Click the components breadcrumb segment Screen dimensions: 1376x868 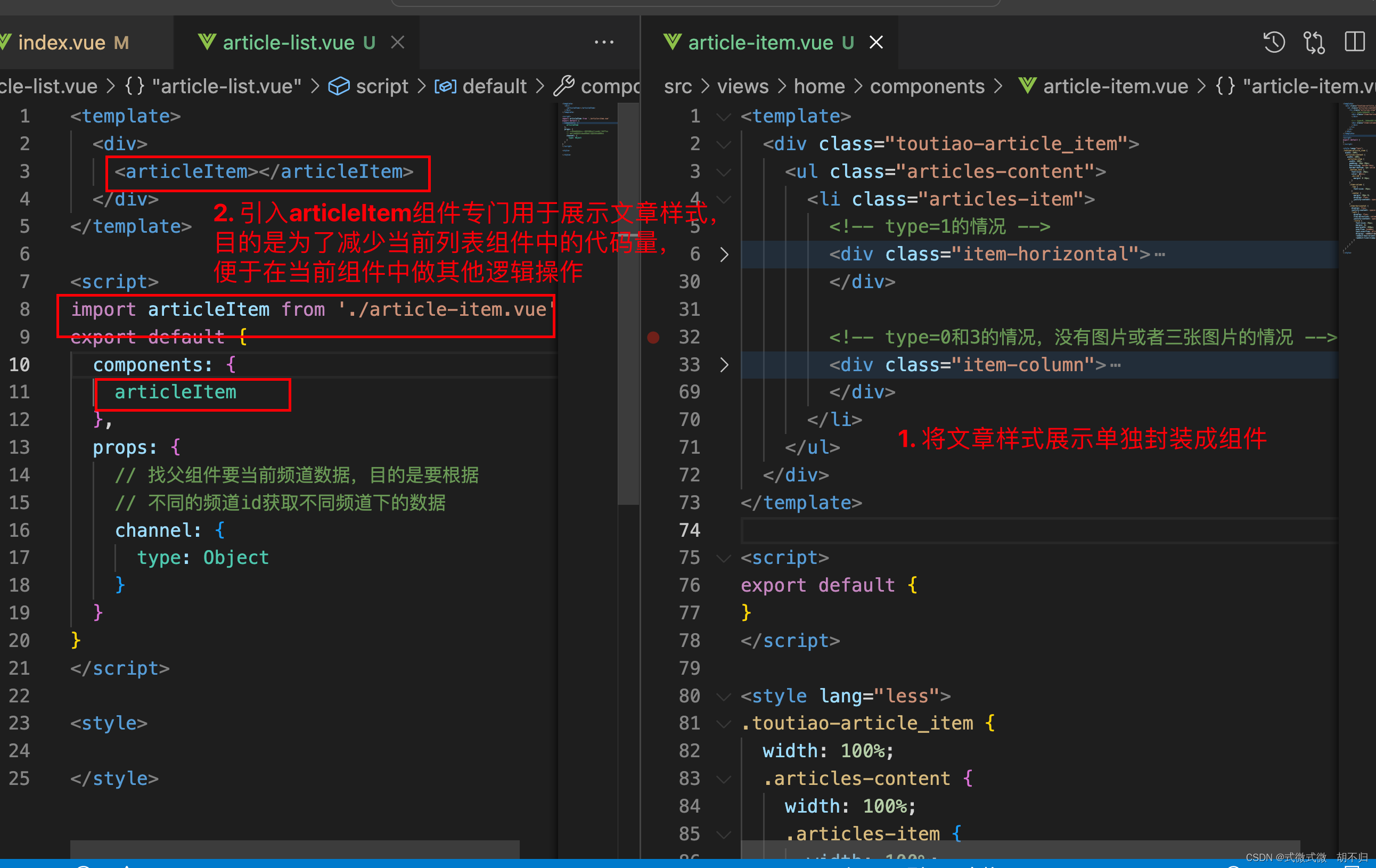(x=926, y=86)
